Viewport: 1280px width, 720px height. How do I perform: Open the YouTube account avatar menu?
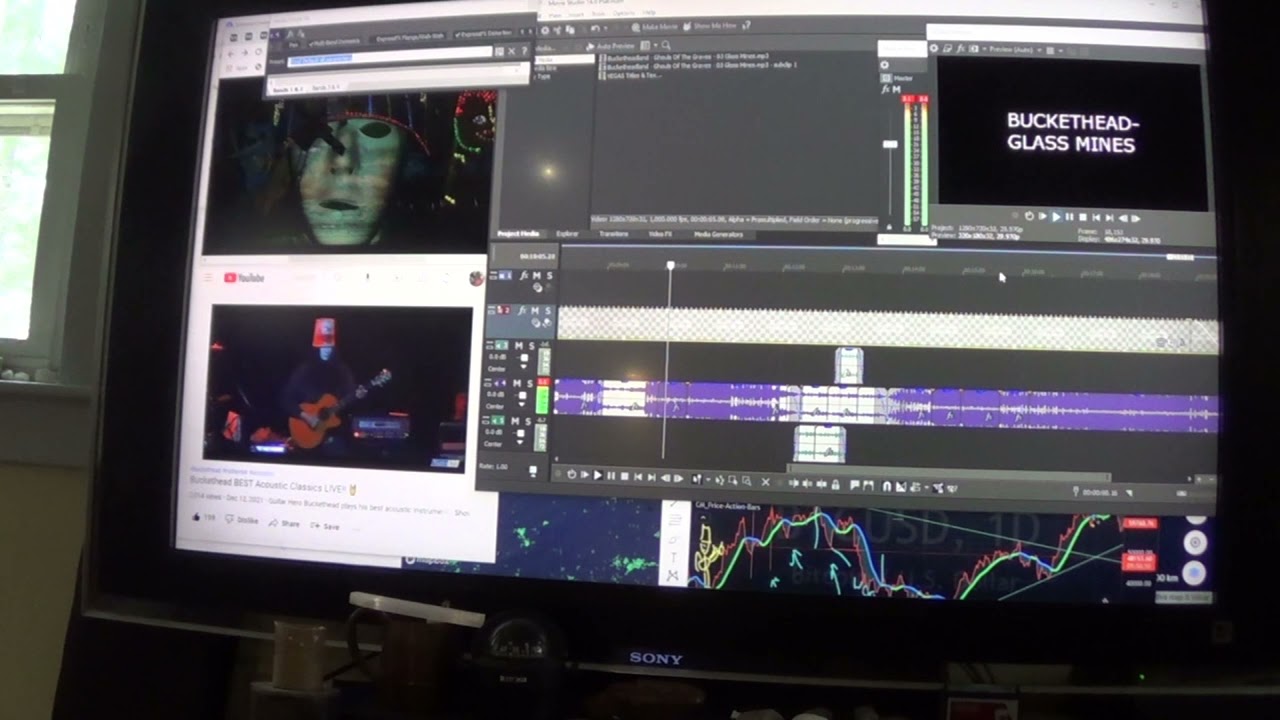(476, 278)
